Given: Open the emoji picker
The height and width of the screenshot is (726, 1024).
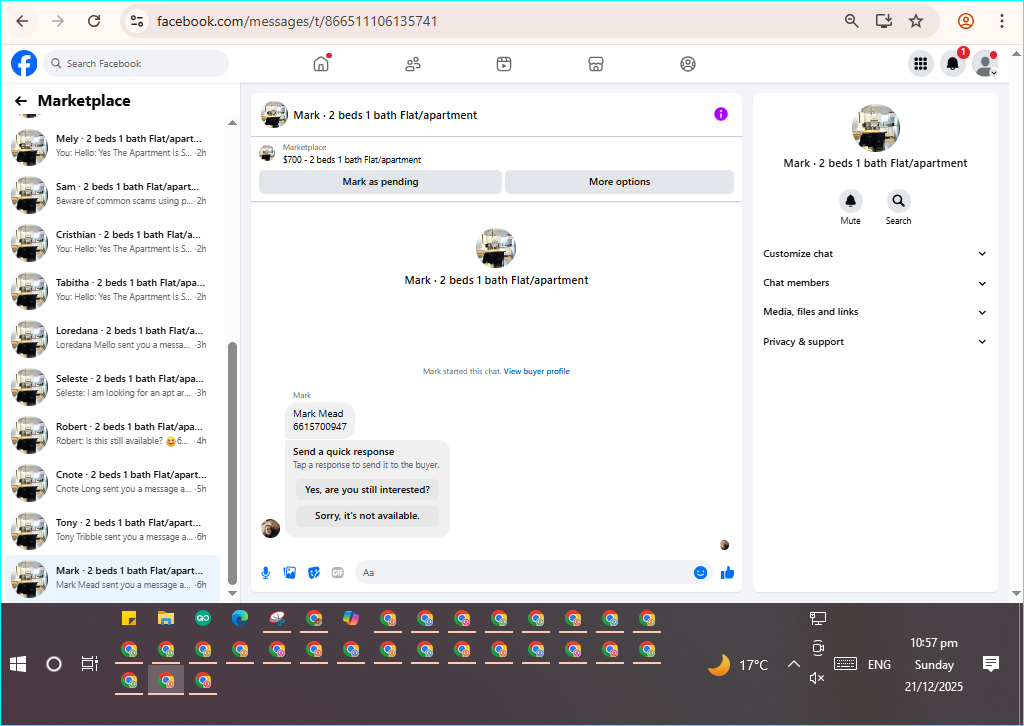Looking at the screenshot, I should click(701, 573).
